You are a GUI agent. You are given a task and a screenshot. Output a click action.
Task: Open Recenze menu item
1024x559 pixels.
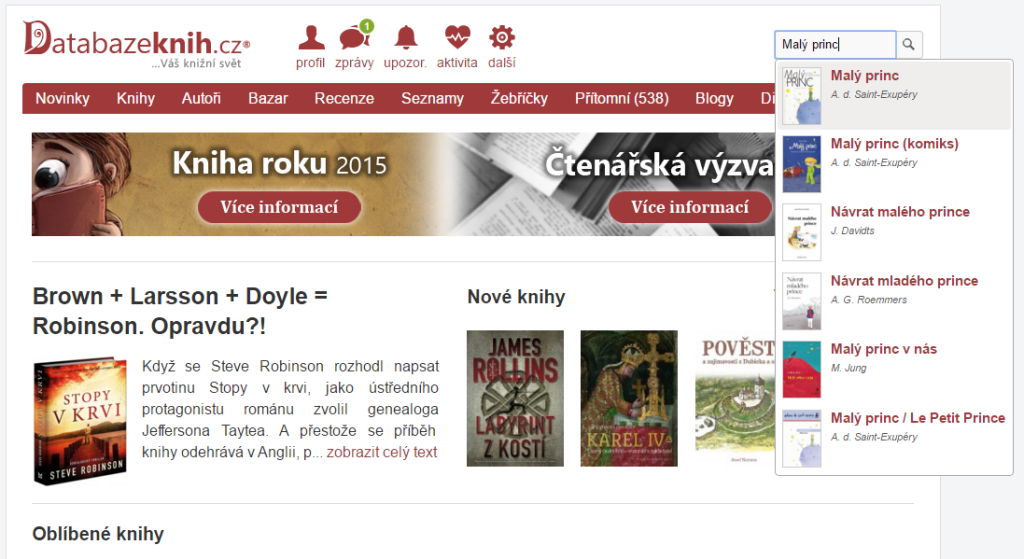(344, 99)
